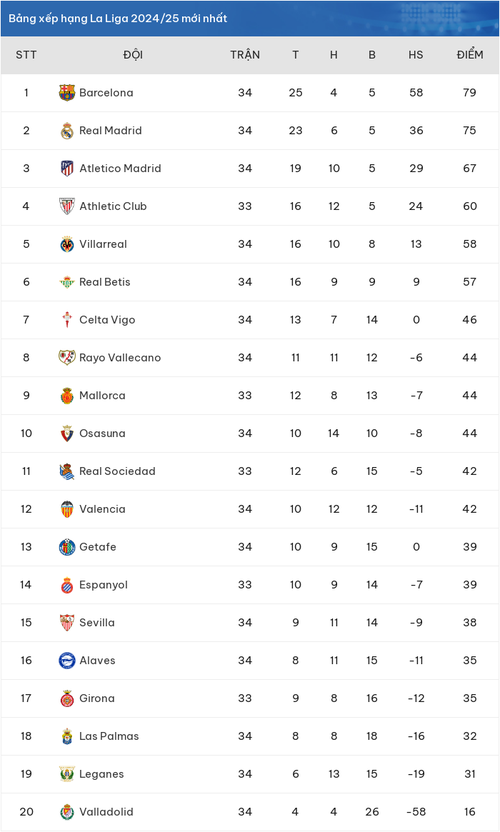Open the Real Sociedad team name
Image resolution: width=500 pixels, height=832 pixels.
(117, 471)
